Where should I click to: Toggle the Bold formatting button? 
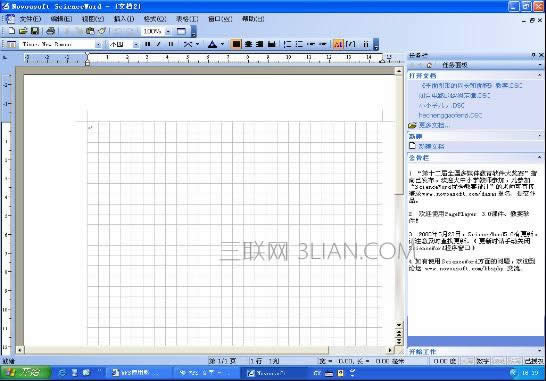pyautogui.click(x=148, y=44)
